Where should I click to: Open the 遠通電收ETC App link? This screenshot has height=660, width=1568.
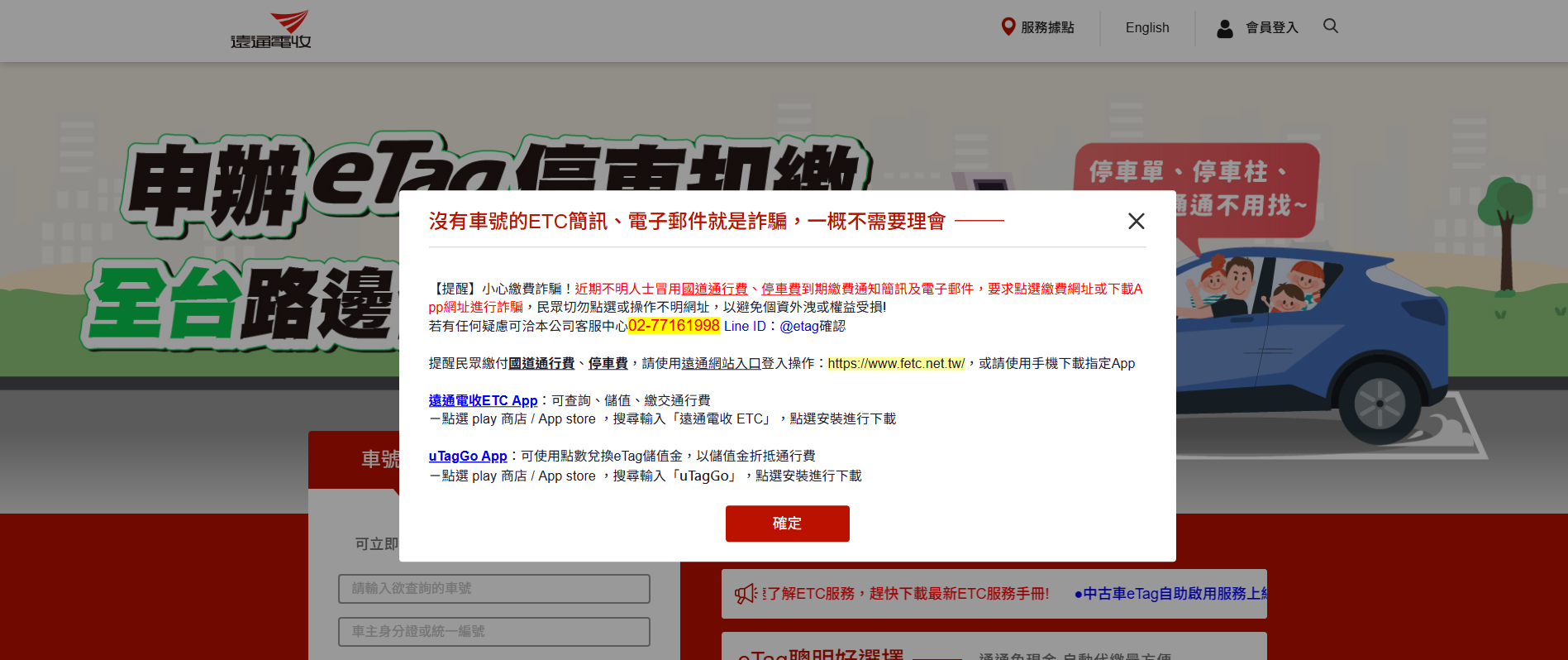click(483, 400)
